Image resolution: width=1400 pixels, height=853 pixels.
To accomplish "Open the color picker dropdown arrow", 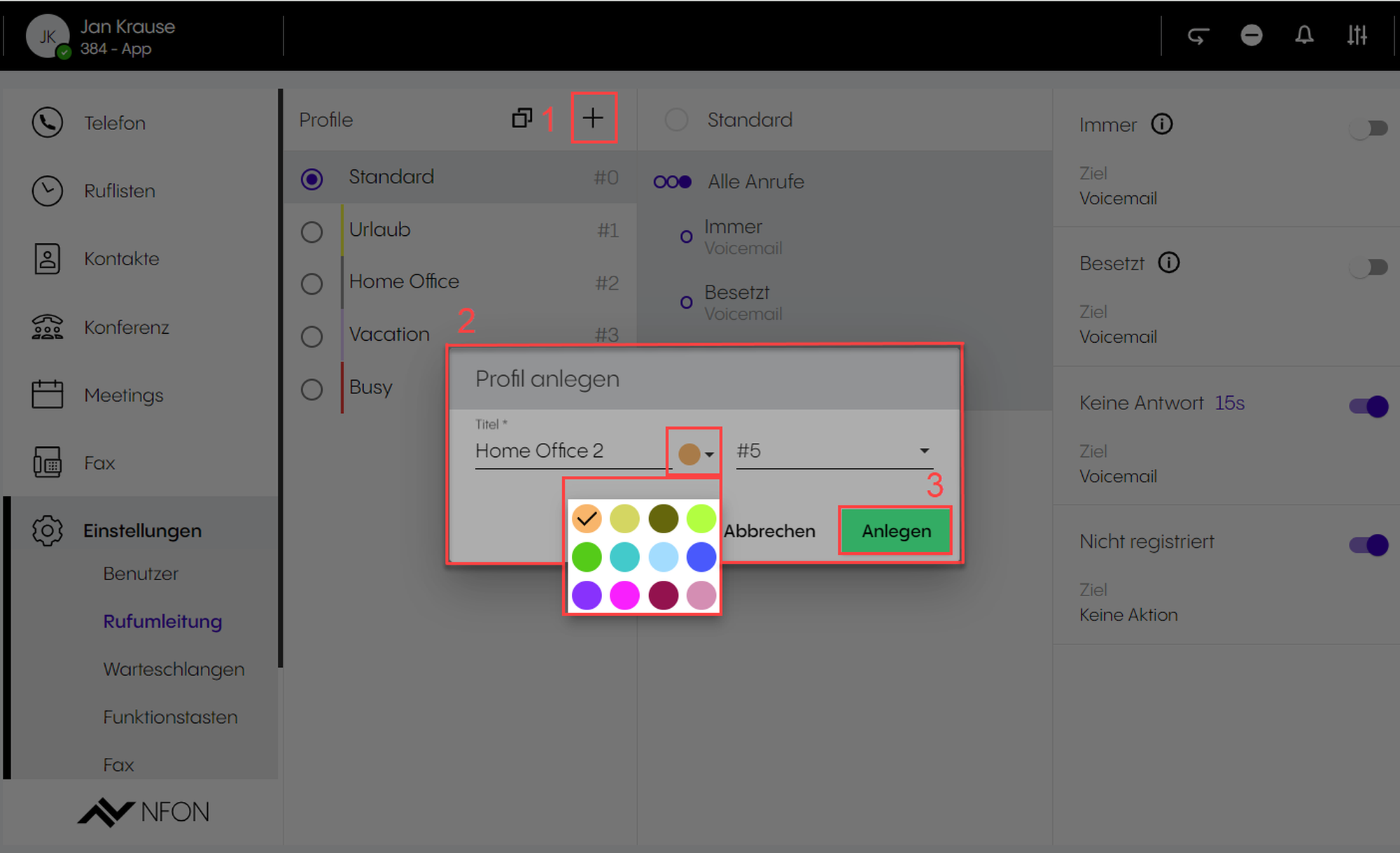I will (709, 454).
